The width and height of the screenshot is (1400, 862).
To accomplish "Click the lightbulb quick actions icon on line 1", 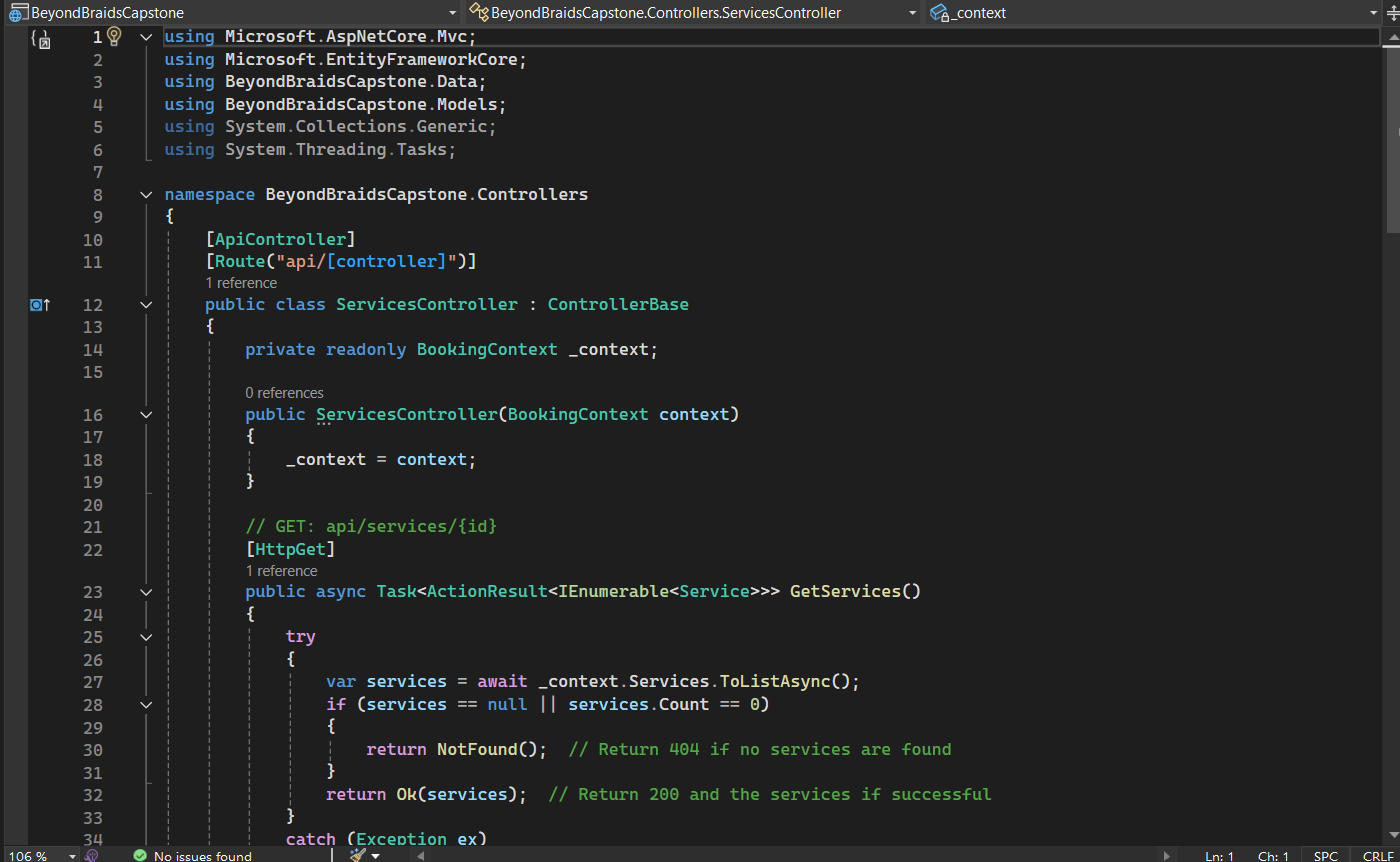I will coord(114,36).
